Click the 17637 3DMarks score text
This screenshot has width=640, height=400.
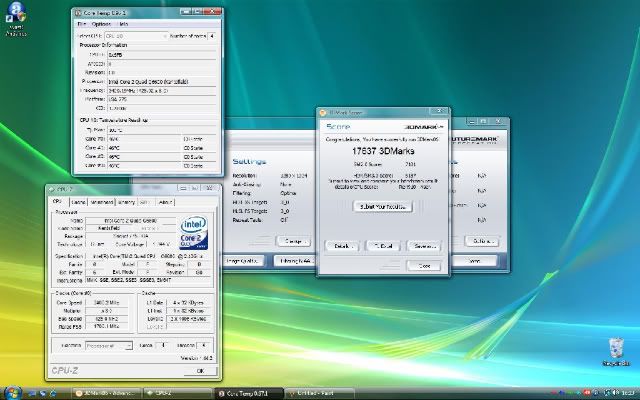383,151
